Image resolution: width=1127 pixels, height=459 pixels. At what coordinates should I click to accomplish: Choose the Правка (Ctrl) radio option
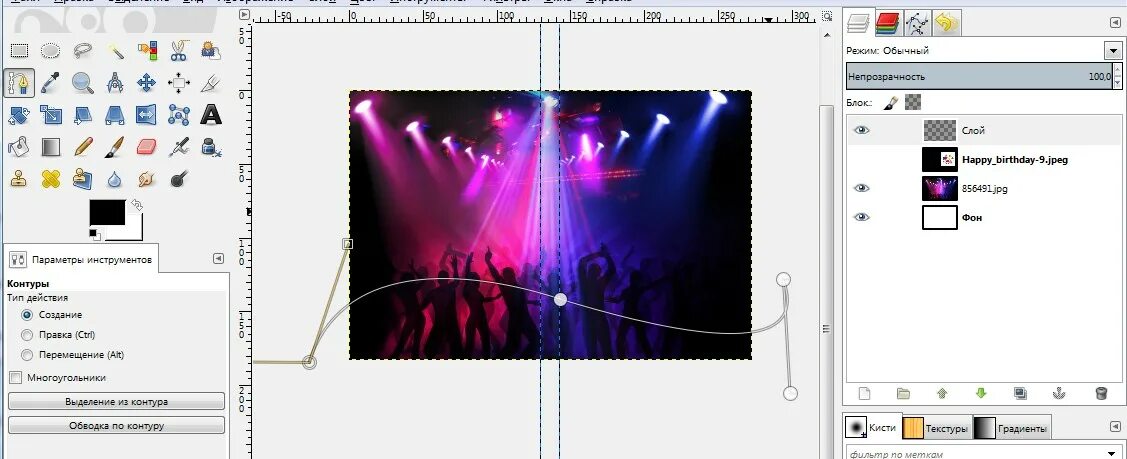tap(58, 335)
